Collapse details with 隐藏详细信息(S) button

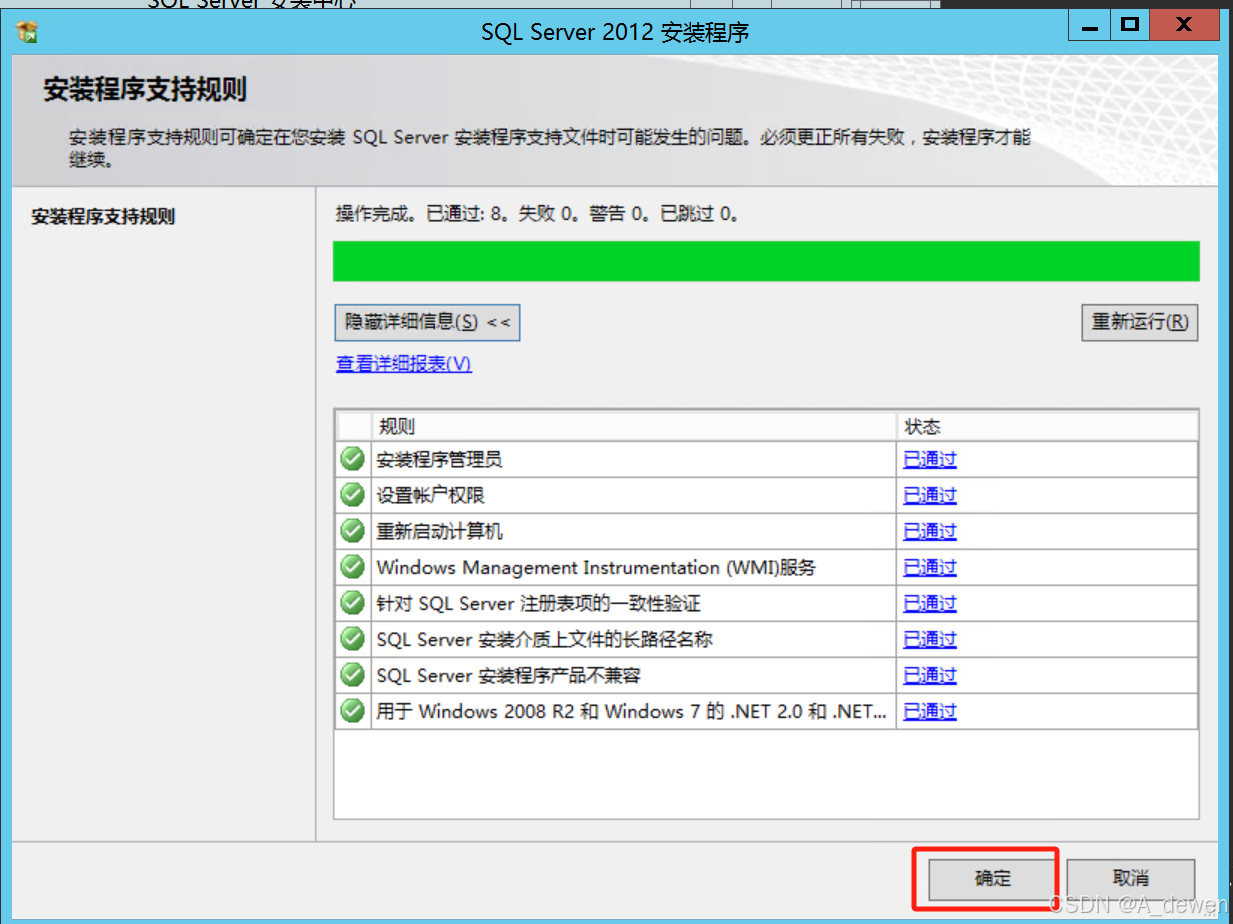point(427,322)
